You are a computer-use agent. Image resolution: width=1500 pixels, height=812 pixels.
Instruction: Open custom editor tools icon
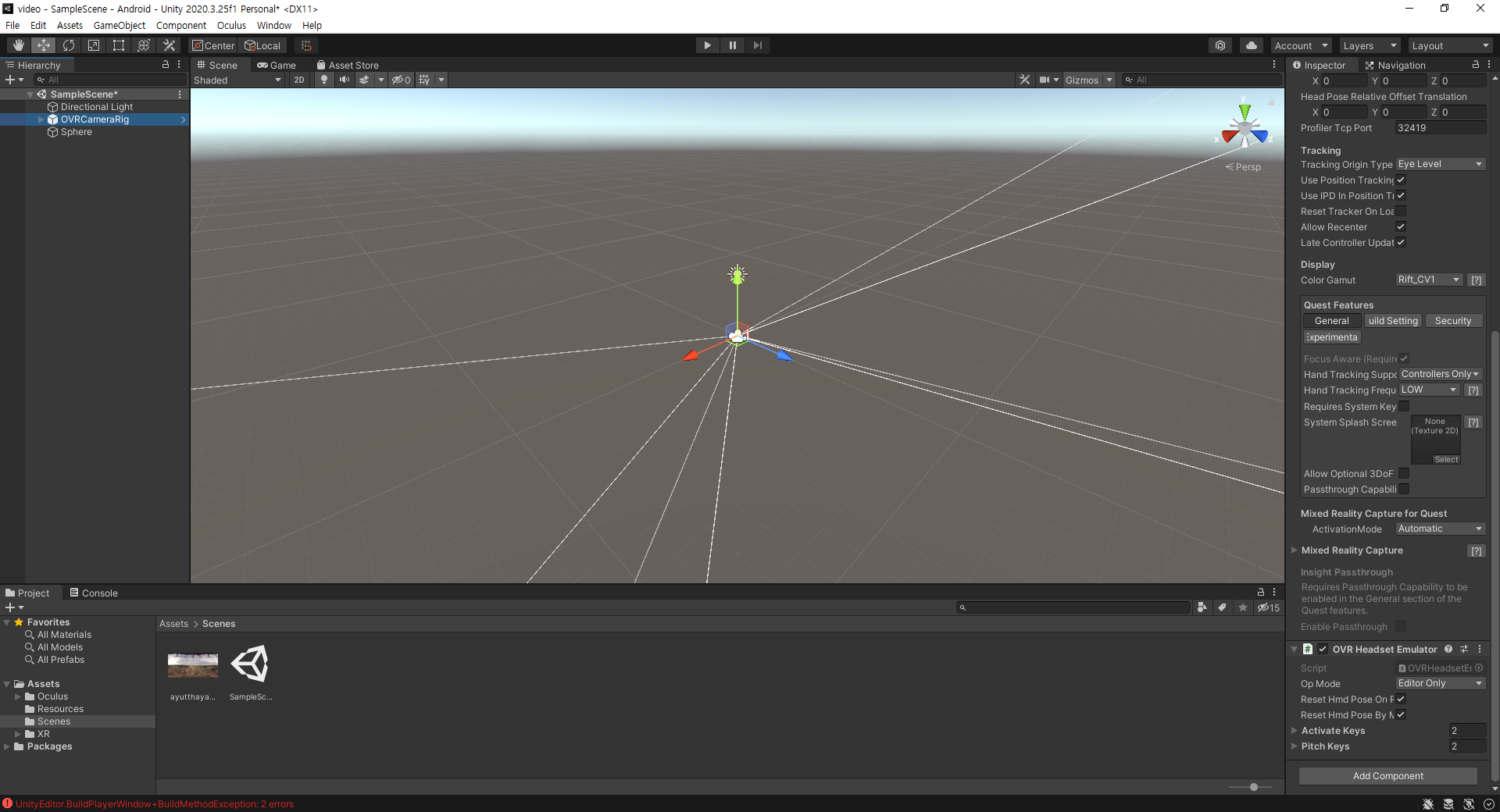coord(169,45)
